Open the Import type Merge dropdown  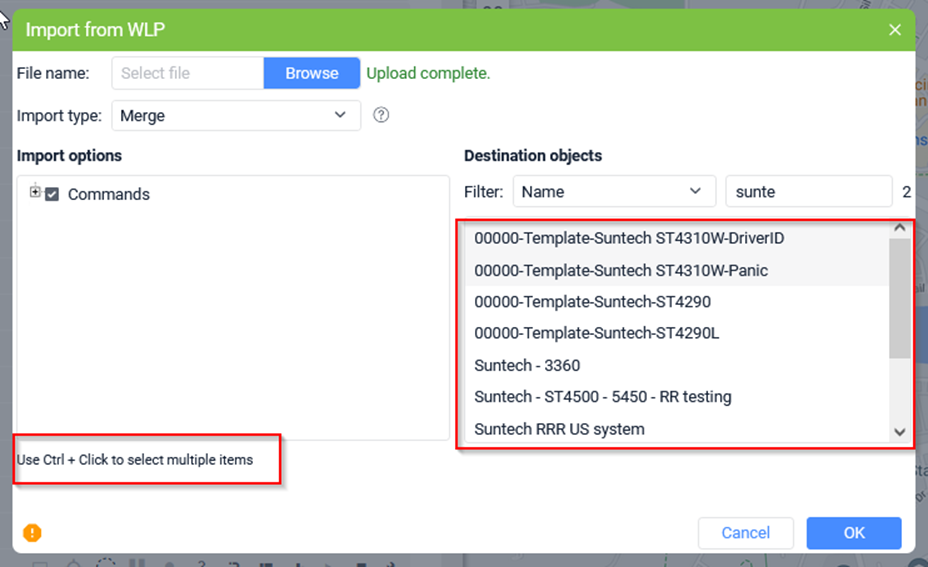tap(236, 115)
